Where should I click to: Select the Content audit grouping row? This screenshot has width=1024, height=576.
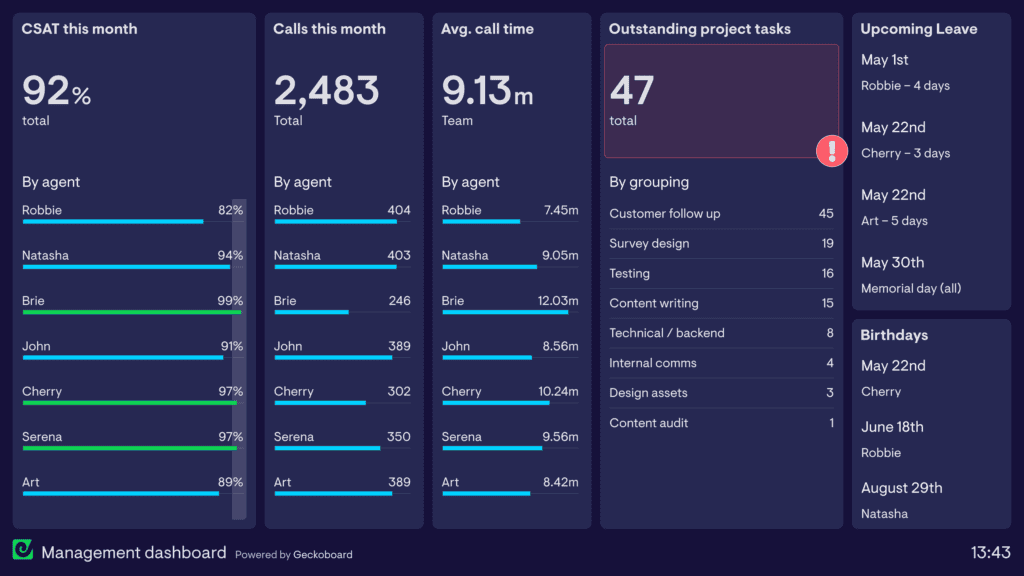point(720,423)
